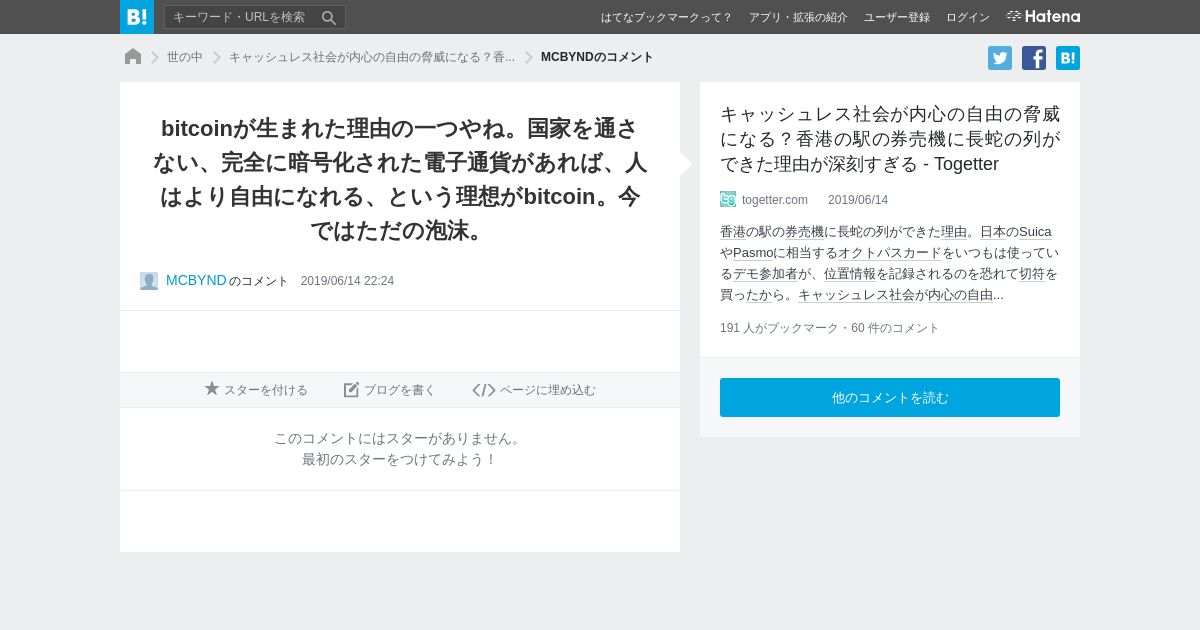Screen dimensions: 1200x630
Task: Click togetter.com favicon icon
Action: coord(728,199)
